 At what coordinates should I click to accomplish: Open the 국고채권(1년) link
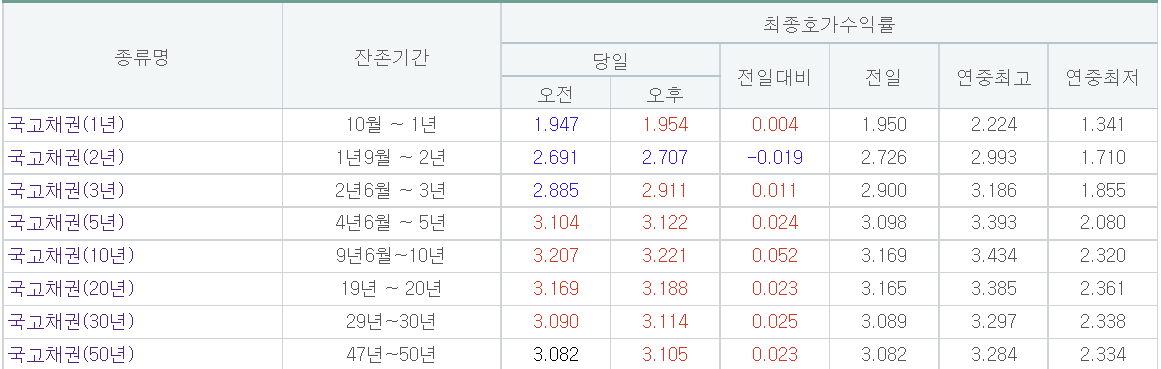(x=66, y=124)
